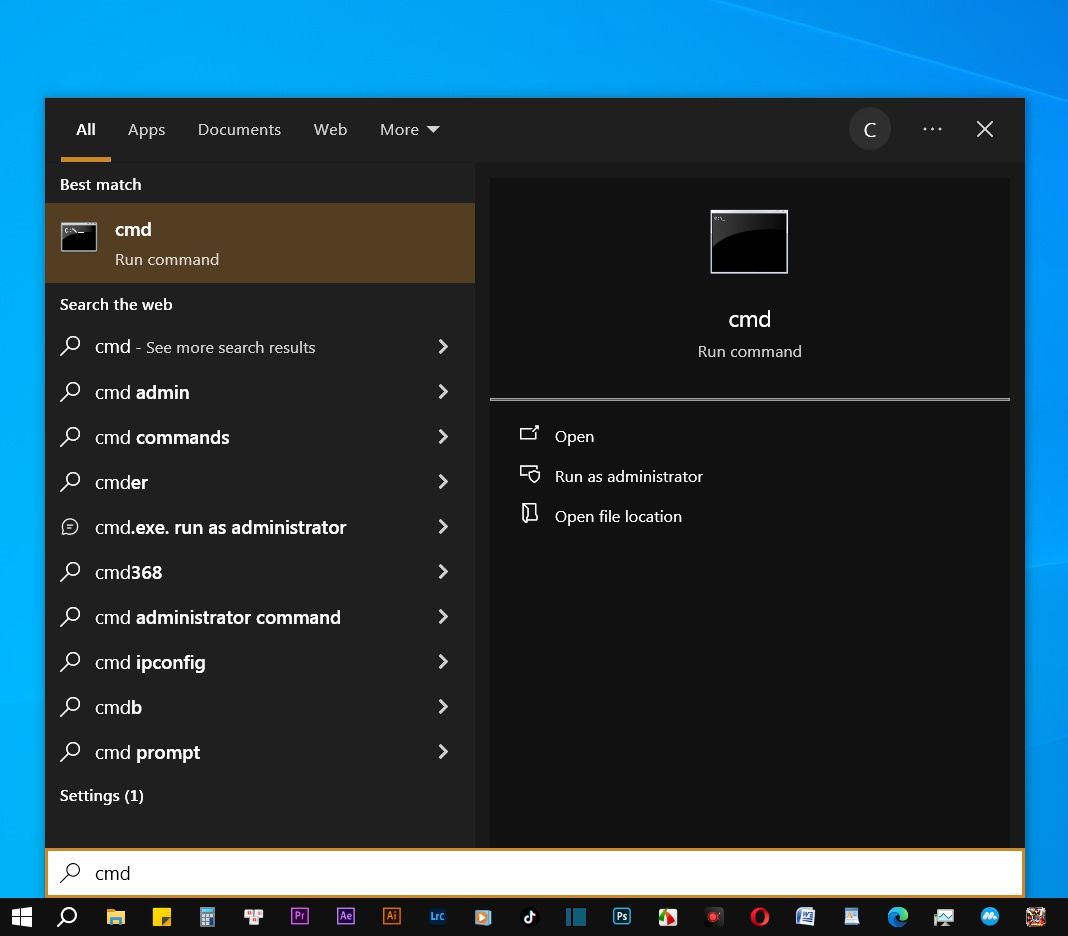Viewport: 1068px width, 936px height.
Task: Click the search box containing cmd
Action: coord(535,873)
